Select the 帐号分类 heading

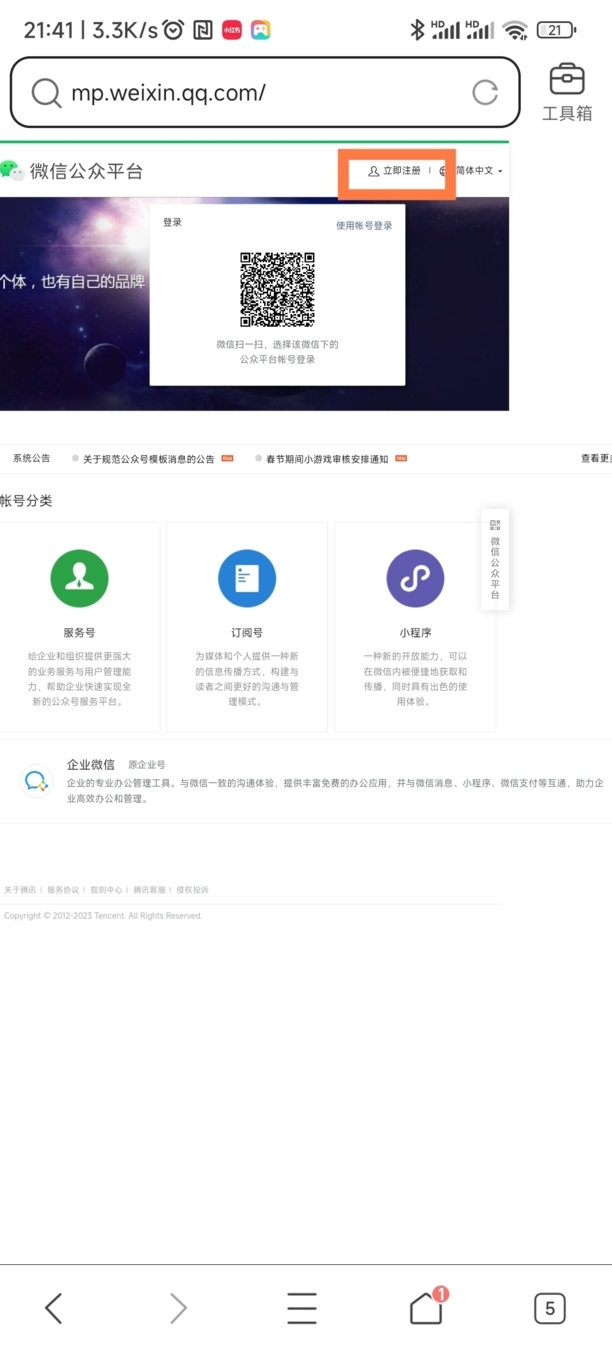coord(26,501)
